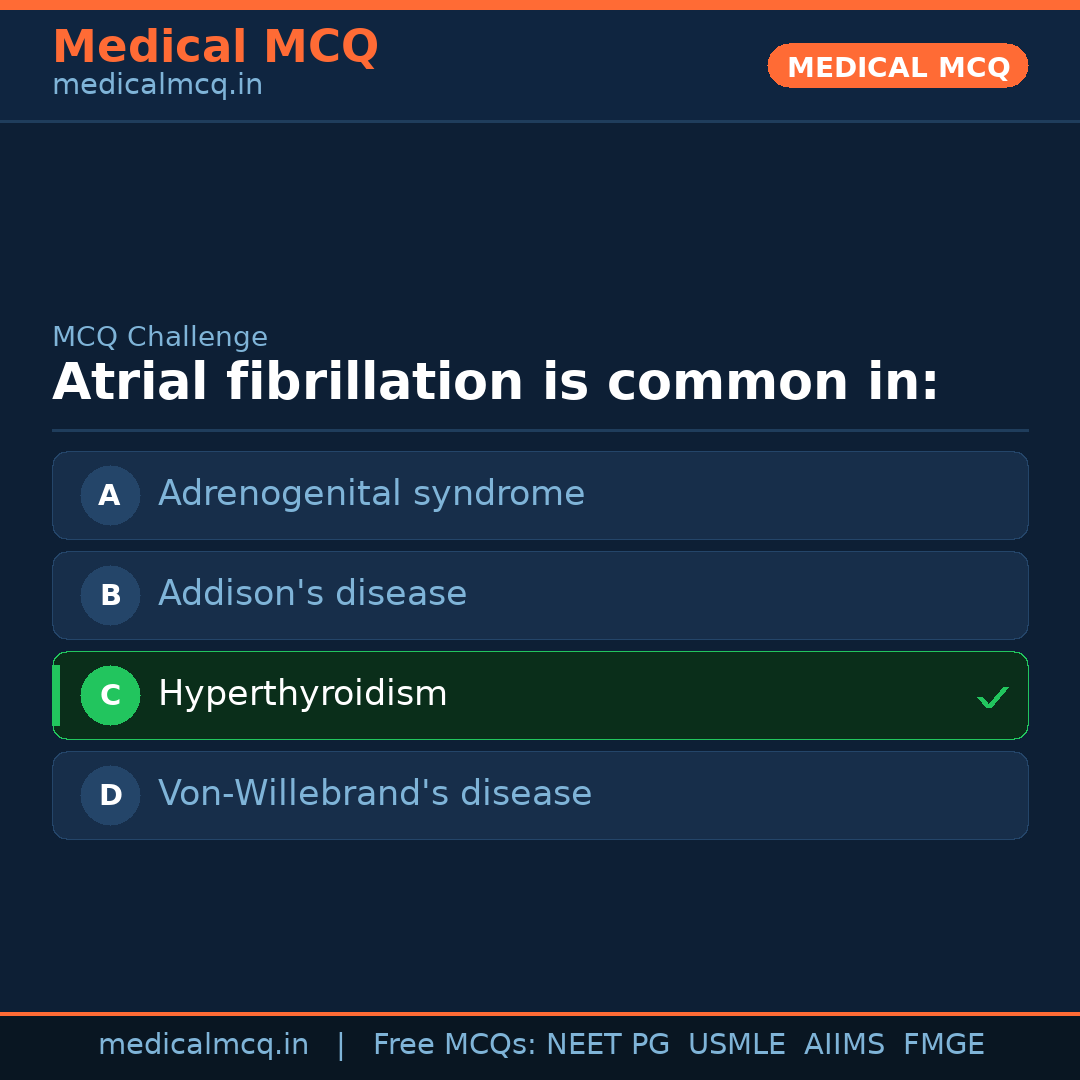
Task: Click medicalmcq.in link under the header title
Action: [157, 86]
